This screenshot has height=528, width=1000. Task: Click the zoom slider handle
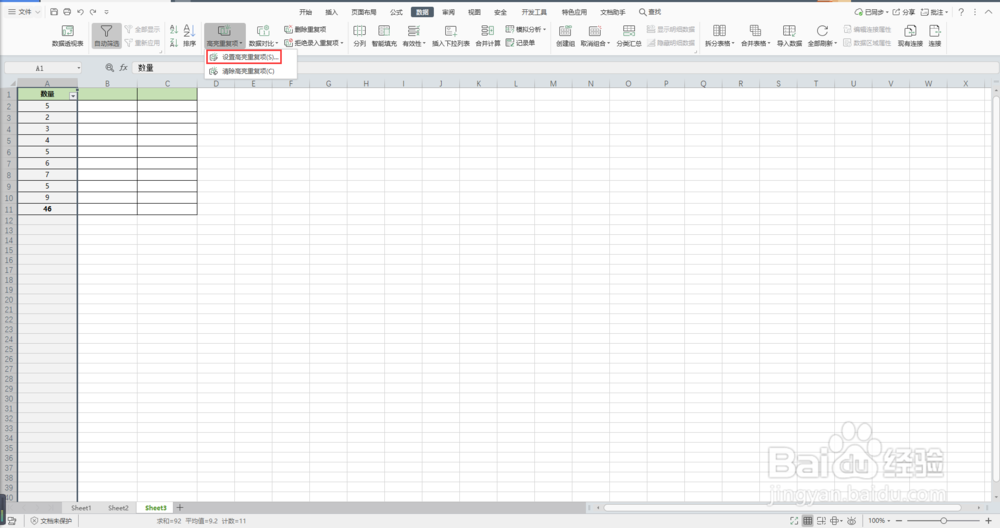pos(943,521)
